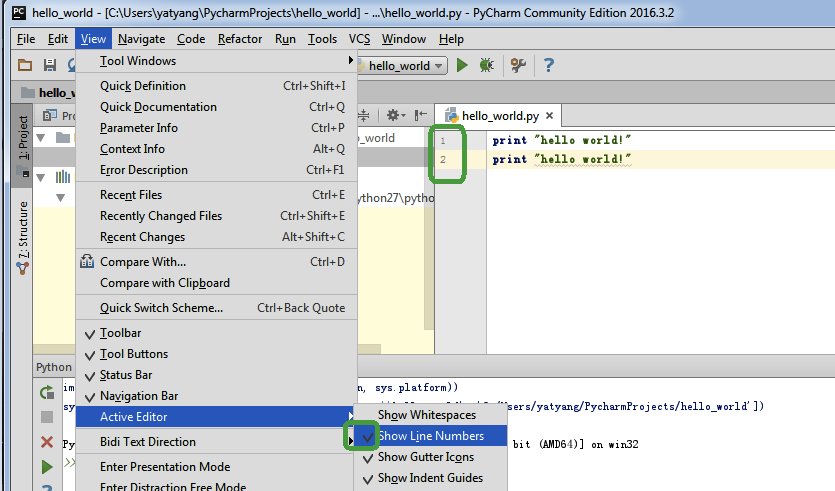Click the Rerun console icon
The width and height of the screenshot is (835, 491).
pos(47,393)
